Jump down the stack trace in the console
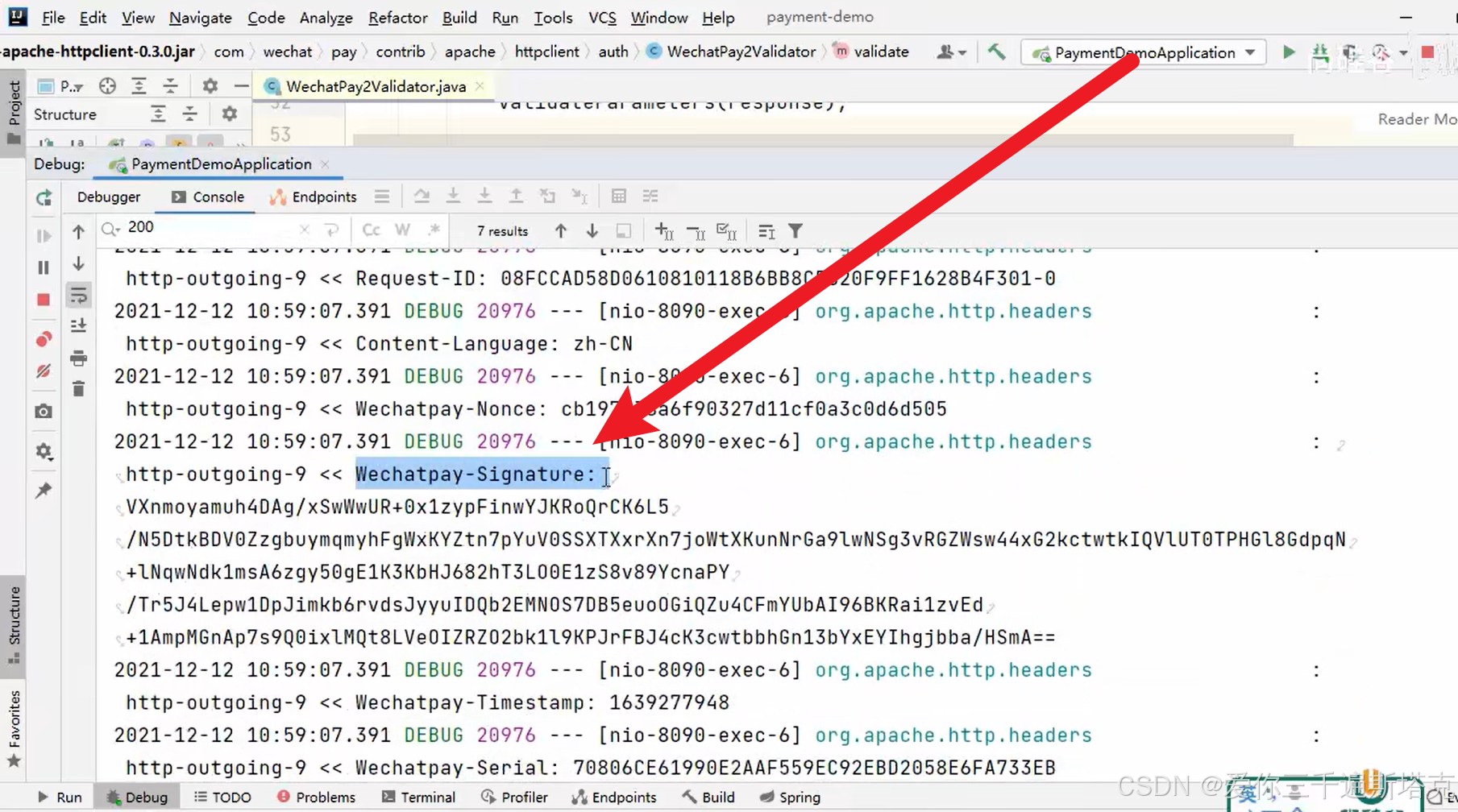Screen dimensions: 1458x812 coord(78,263)
